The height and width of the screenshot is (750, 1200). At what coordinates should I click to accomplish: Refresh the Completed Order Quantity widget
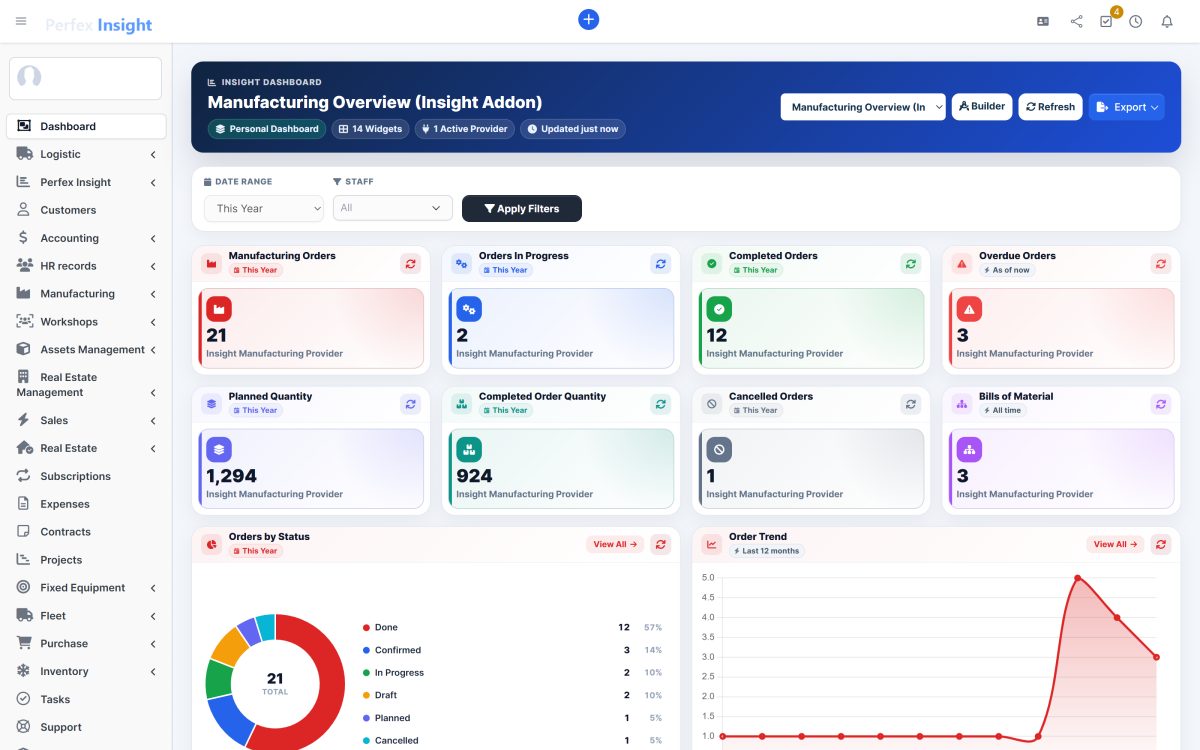[660, 404]
